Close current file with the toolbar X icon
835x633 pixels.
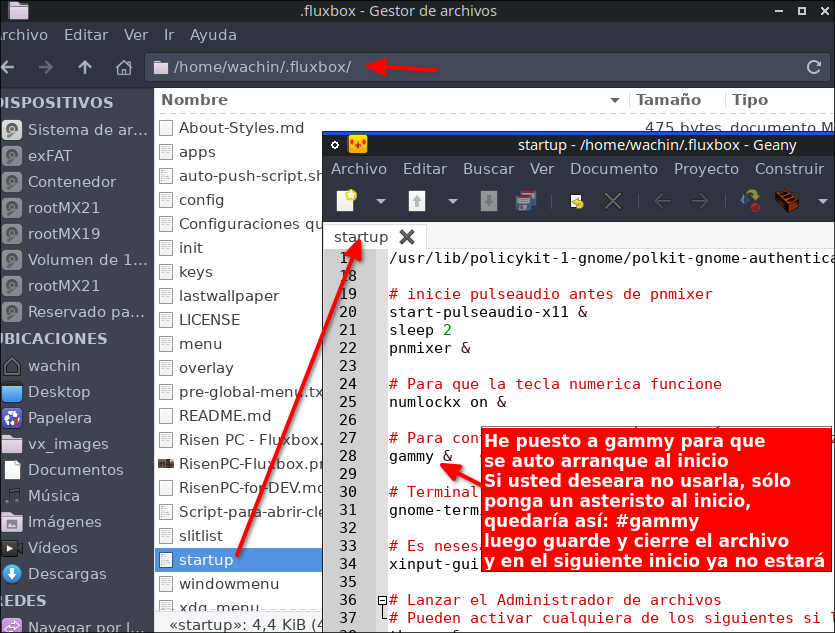click(613, 201)
